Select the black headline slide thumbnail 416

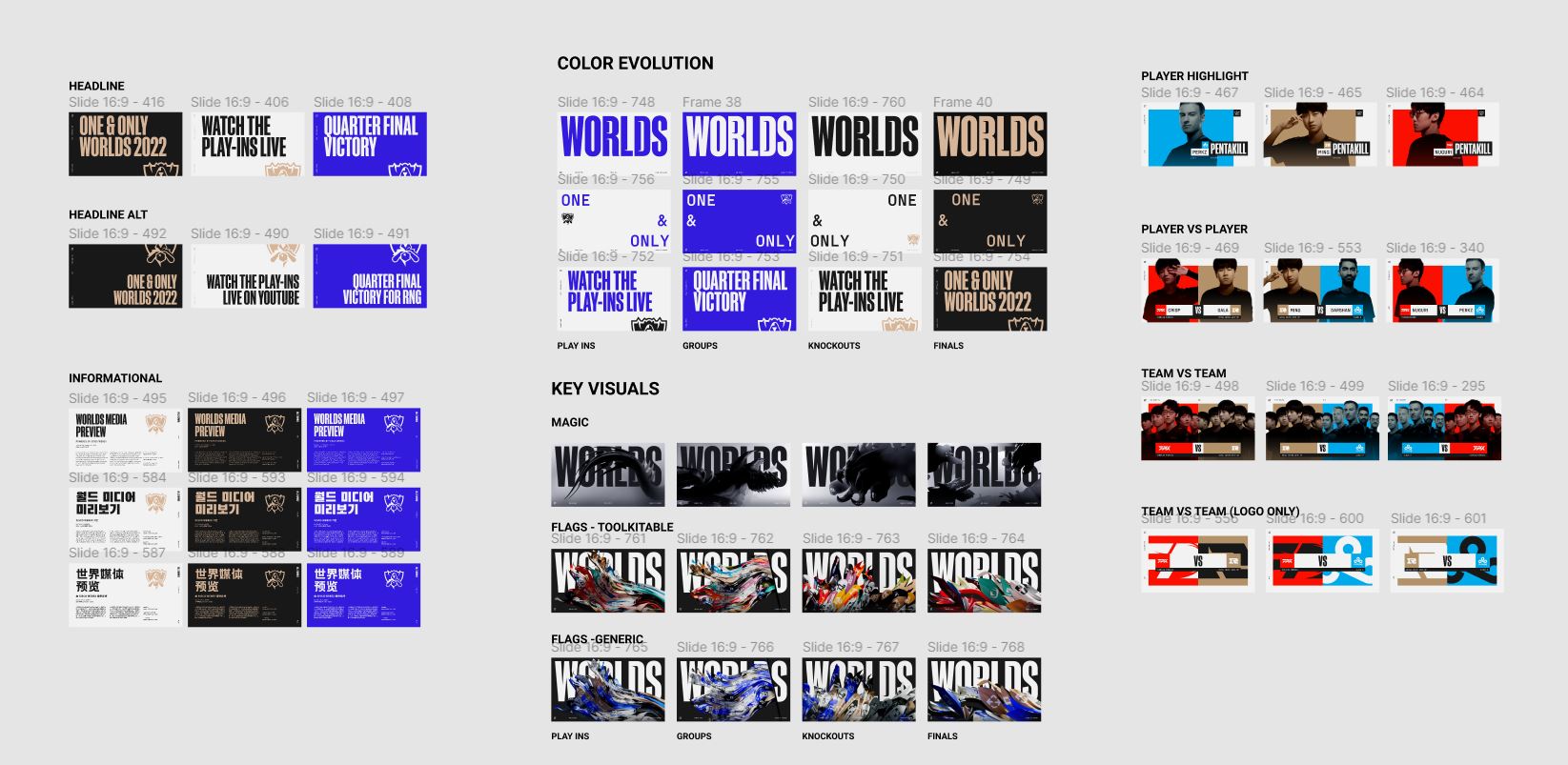125,144
